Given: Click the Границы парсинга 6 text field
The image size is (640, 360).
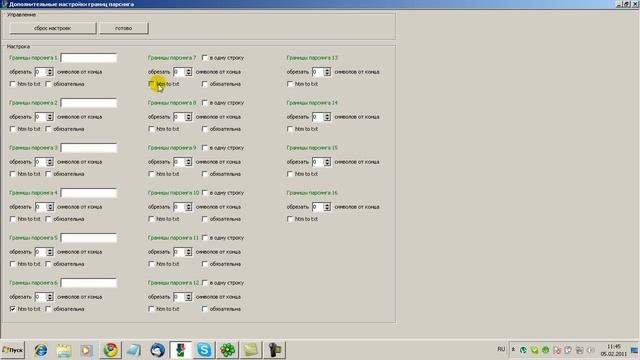Looking at the screenshot, I should tap(89, 283).
